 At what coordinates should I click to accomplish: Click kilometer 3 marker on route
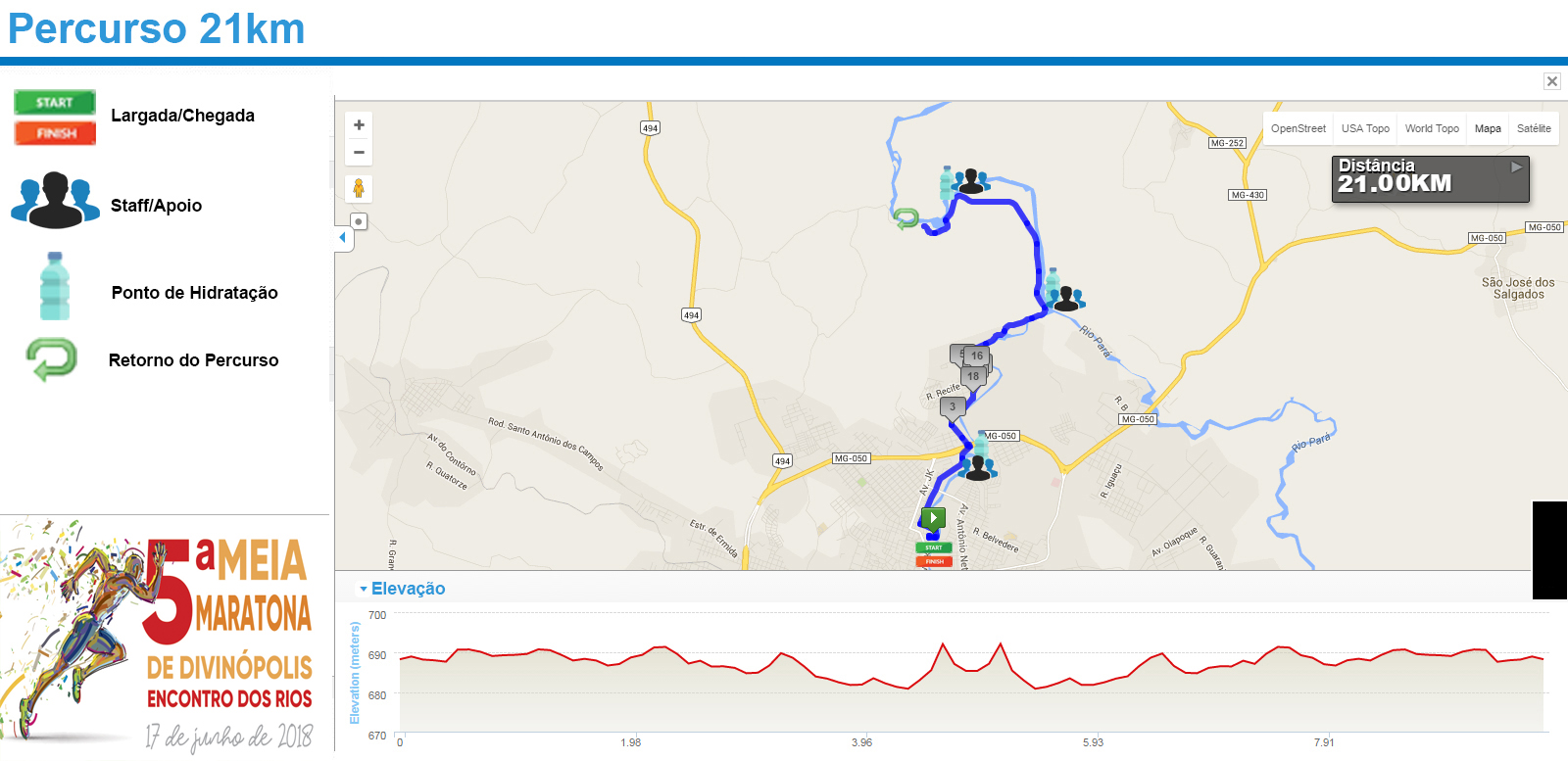(x=953, y=407)
